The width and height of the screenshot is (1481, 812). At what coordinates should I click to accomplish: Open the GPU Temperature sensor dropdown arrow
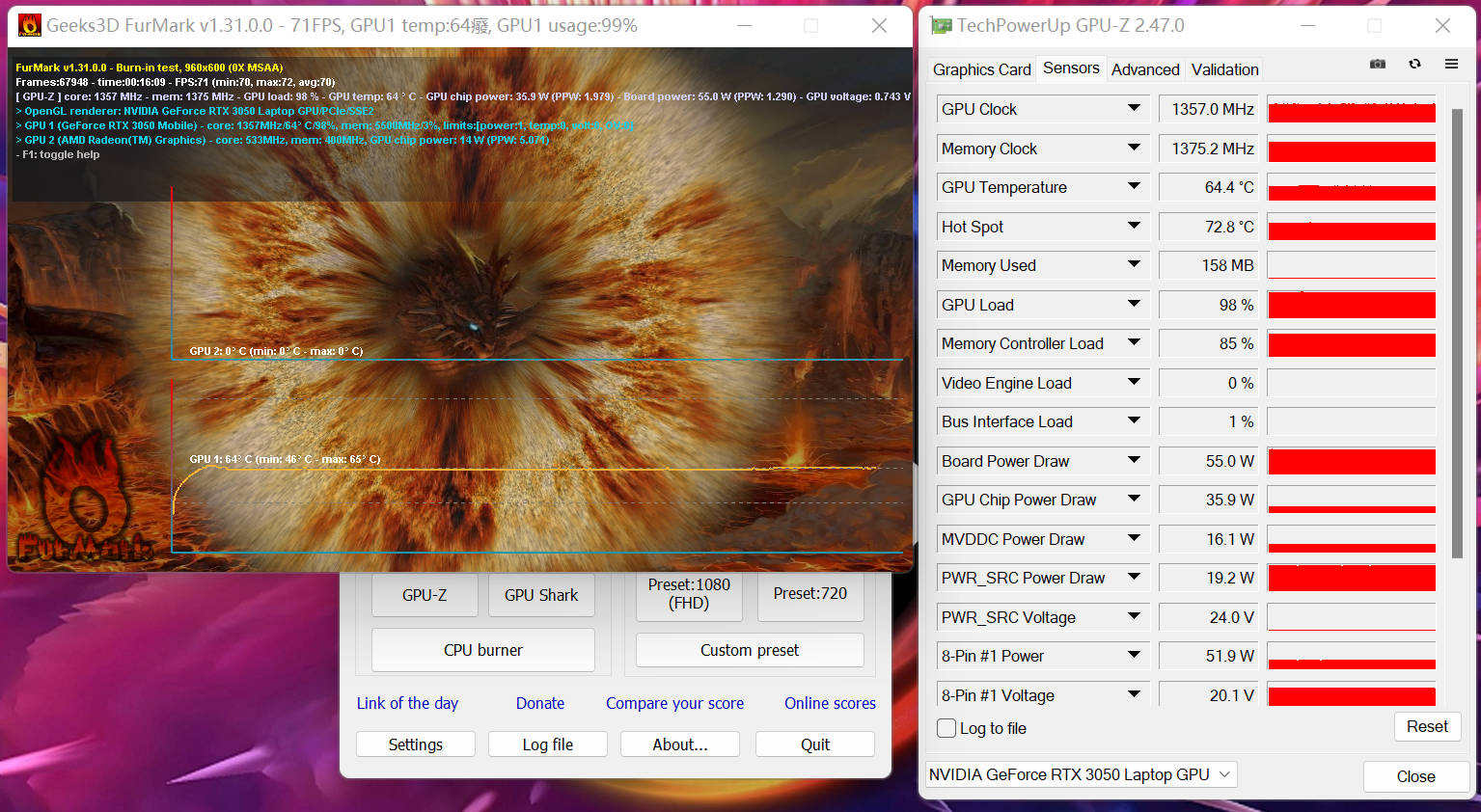click(x=1134, y=187)
